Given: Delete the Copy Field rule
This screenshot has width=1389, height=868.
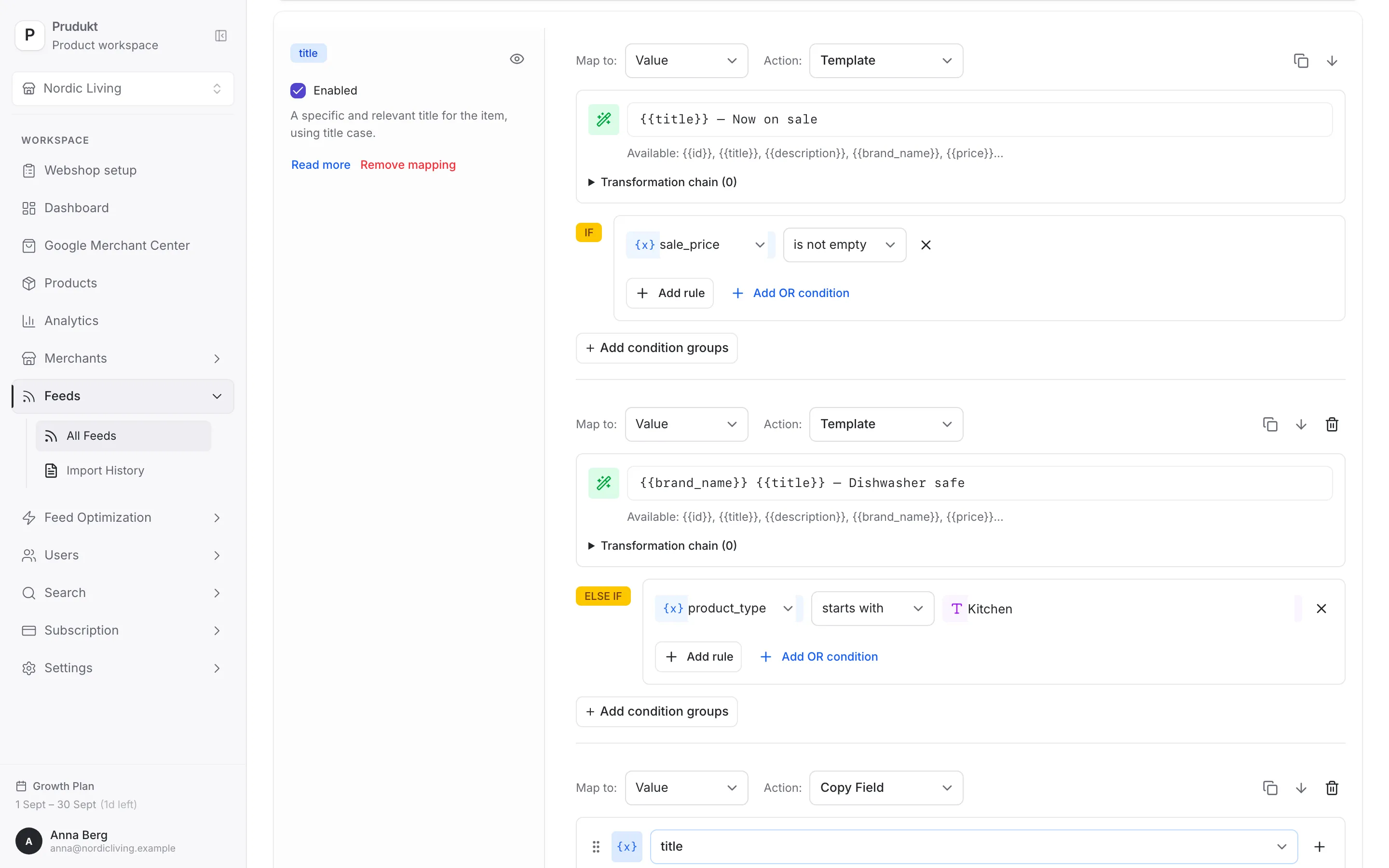Looking at the screenshot, I should [x=1332, y=787].
